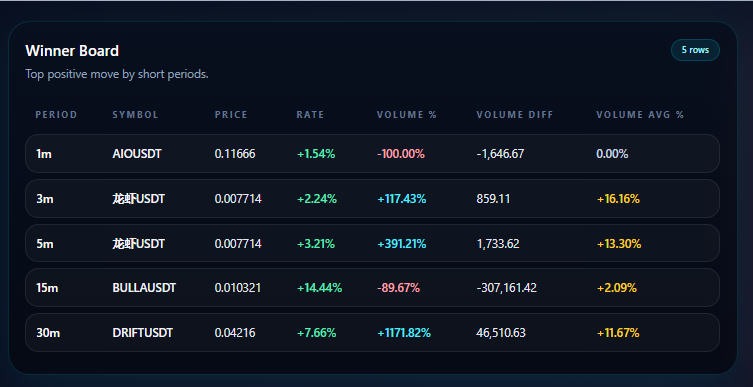Click the RATE column header
Image resolution: width=753 pixels, height=387 pixels.
pos(310,115)
